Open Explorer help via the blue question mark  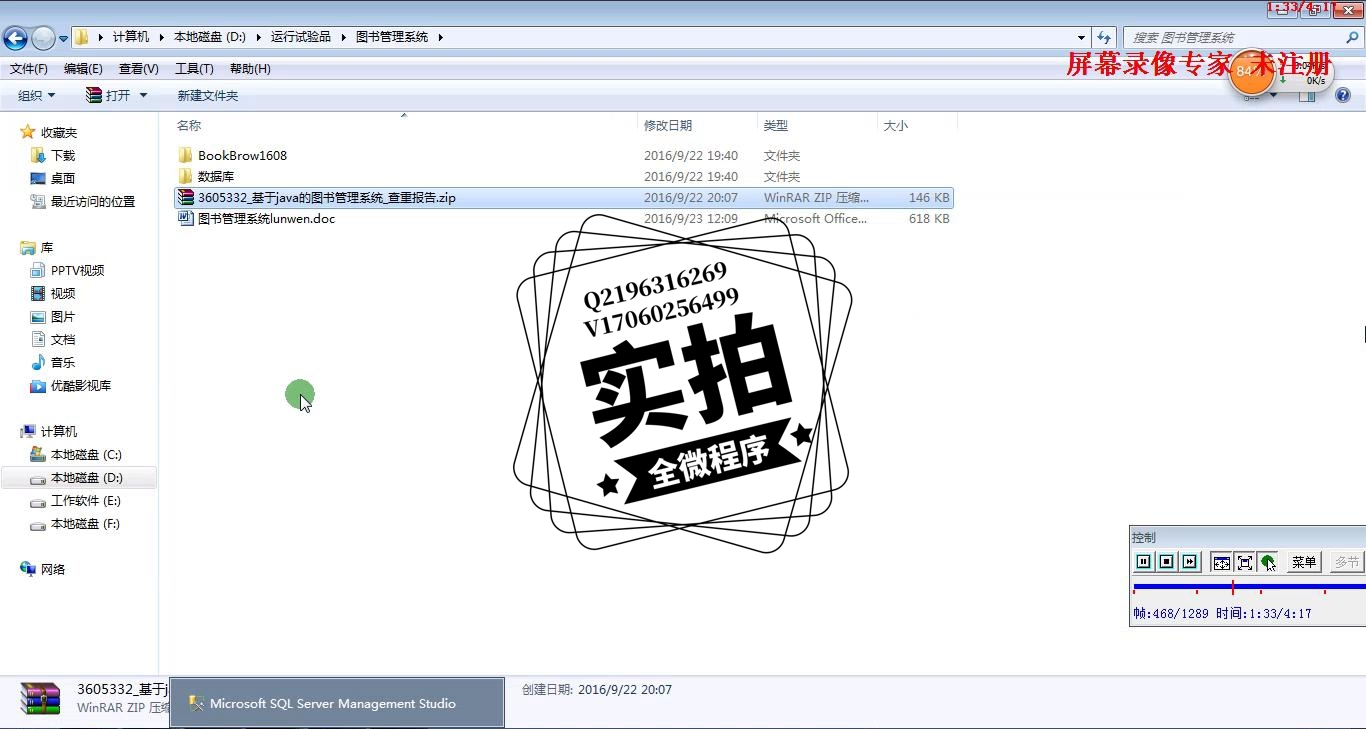[x=1343, y=96]
